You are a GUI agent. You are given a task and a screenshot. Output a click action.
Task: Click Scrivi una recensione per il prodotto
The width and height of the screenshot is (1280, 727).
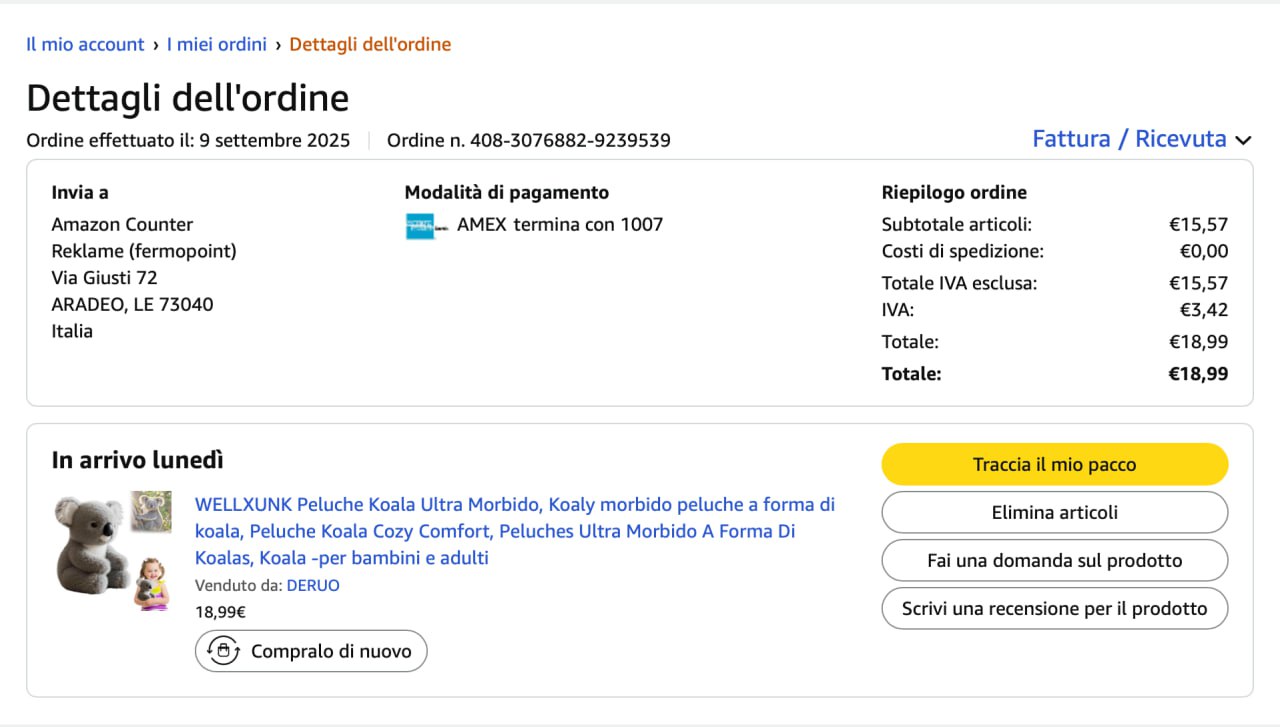tap(1054, 608)
